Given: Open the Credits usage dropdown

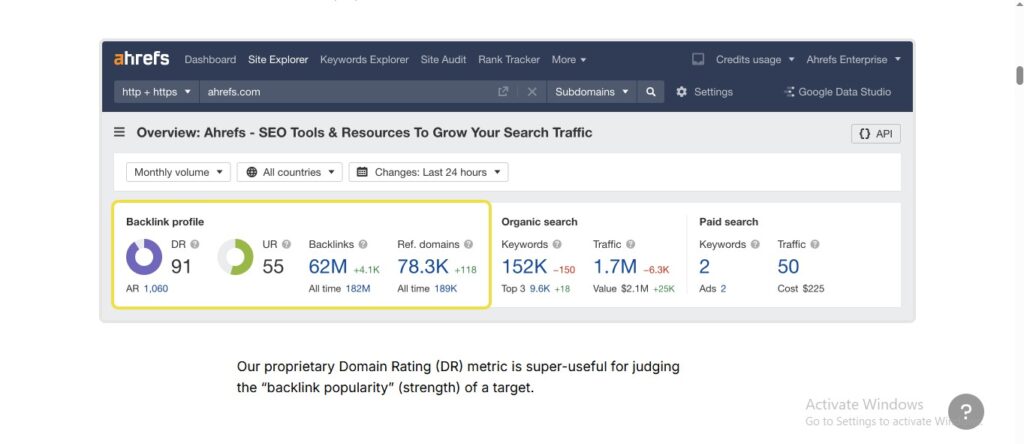Looking at the screenshot, I should pyautogui.click(x=755, y=59).
